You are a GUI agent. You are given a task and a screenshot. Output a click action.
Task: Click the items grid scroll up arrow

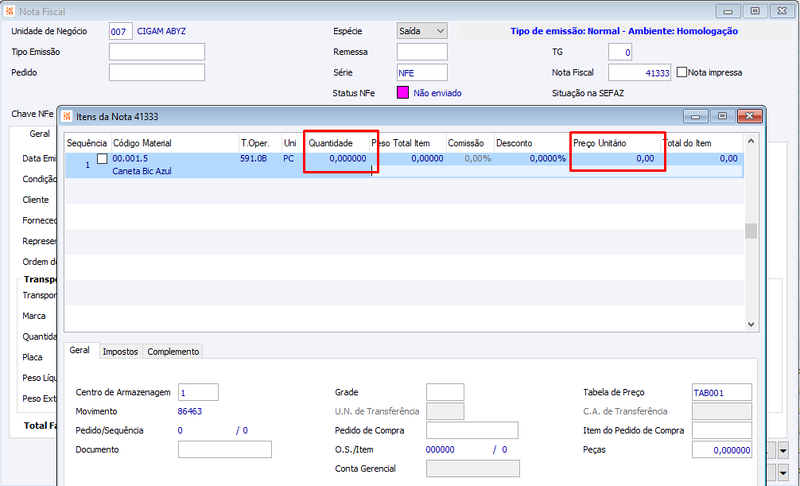click(751, 141)
